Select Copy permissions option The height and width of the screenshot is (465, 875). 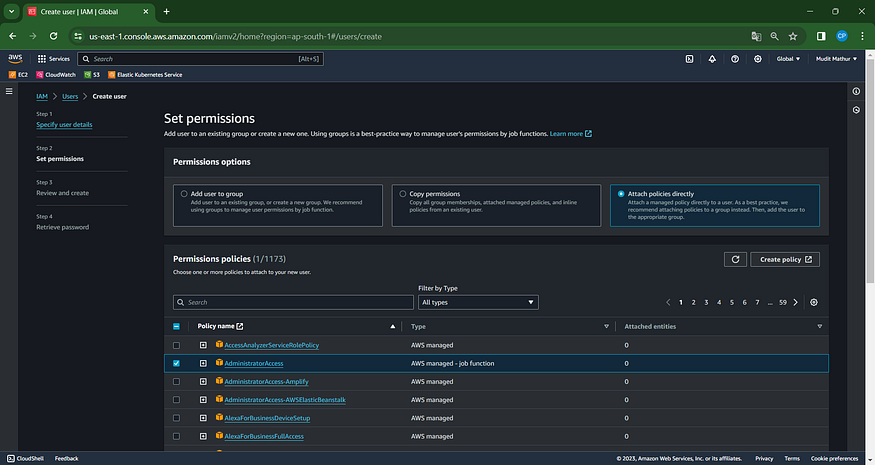tap(402, 194)
